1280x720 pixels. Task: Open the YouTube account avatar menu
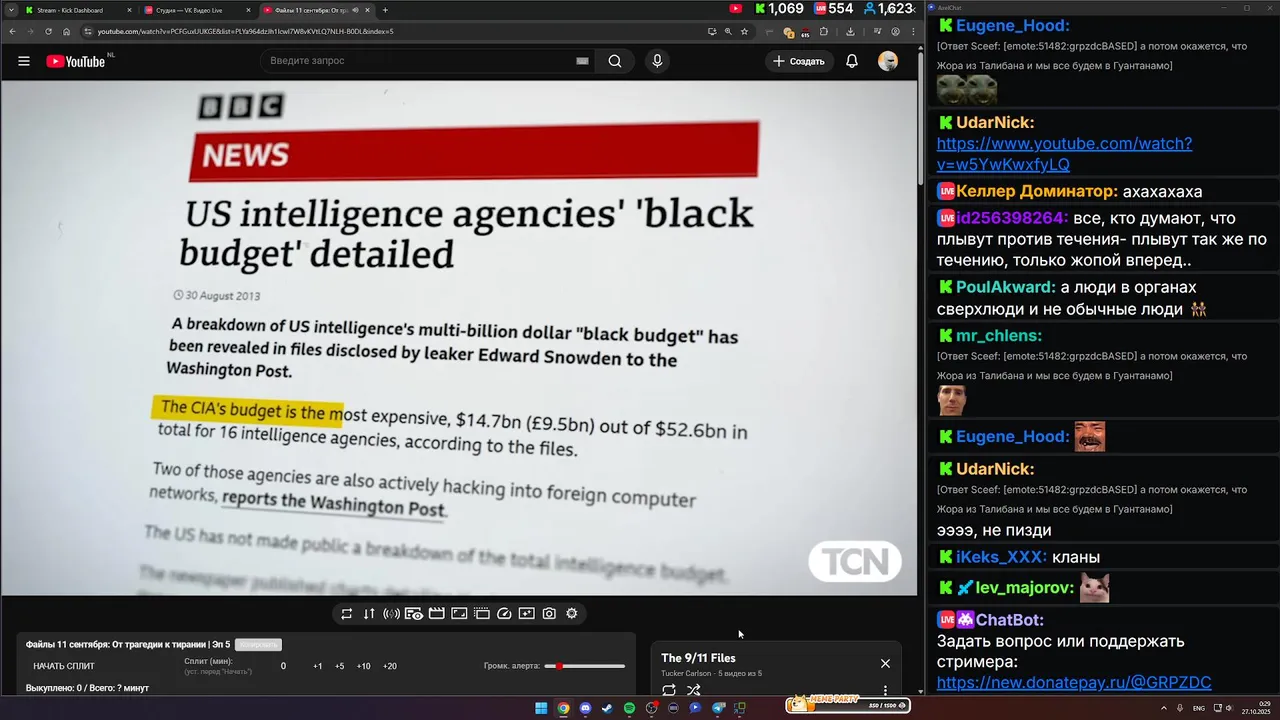click(x=888, y=61)
